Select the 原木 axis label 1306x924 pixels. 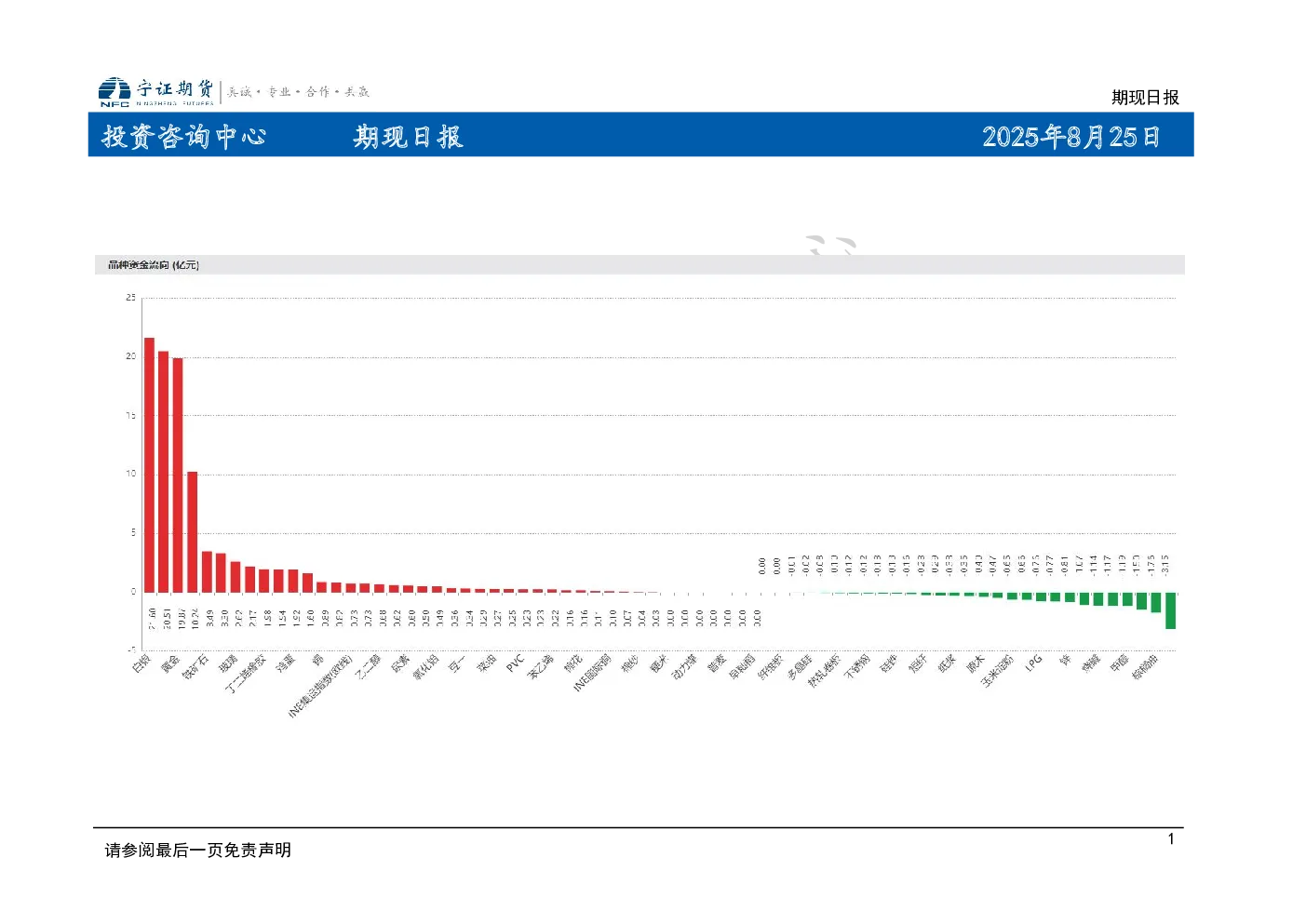[x=976, y=663]
